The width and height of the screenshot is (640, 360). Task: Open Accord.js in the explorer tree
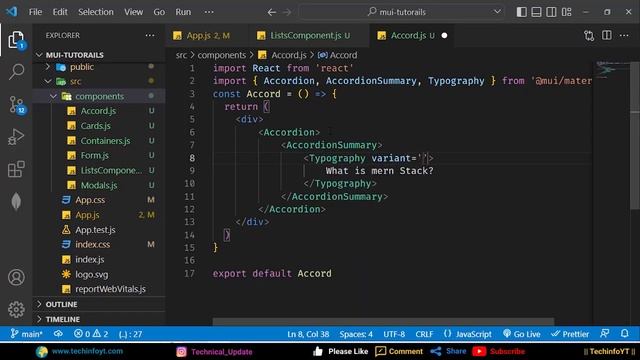tap(98, 111)
